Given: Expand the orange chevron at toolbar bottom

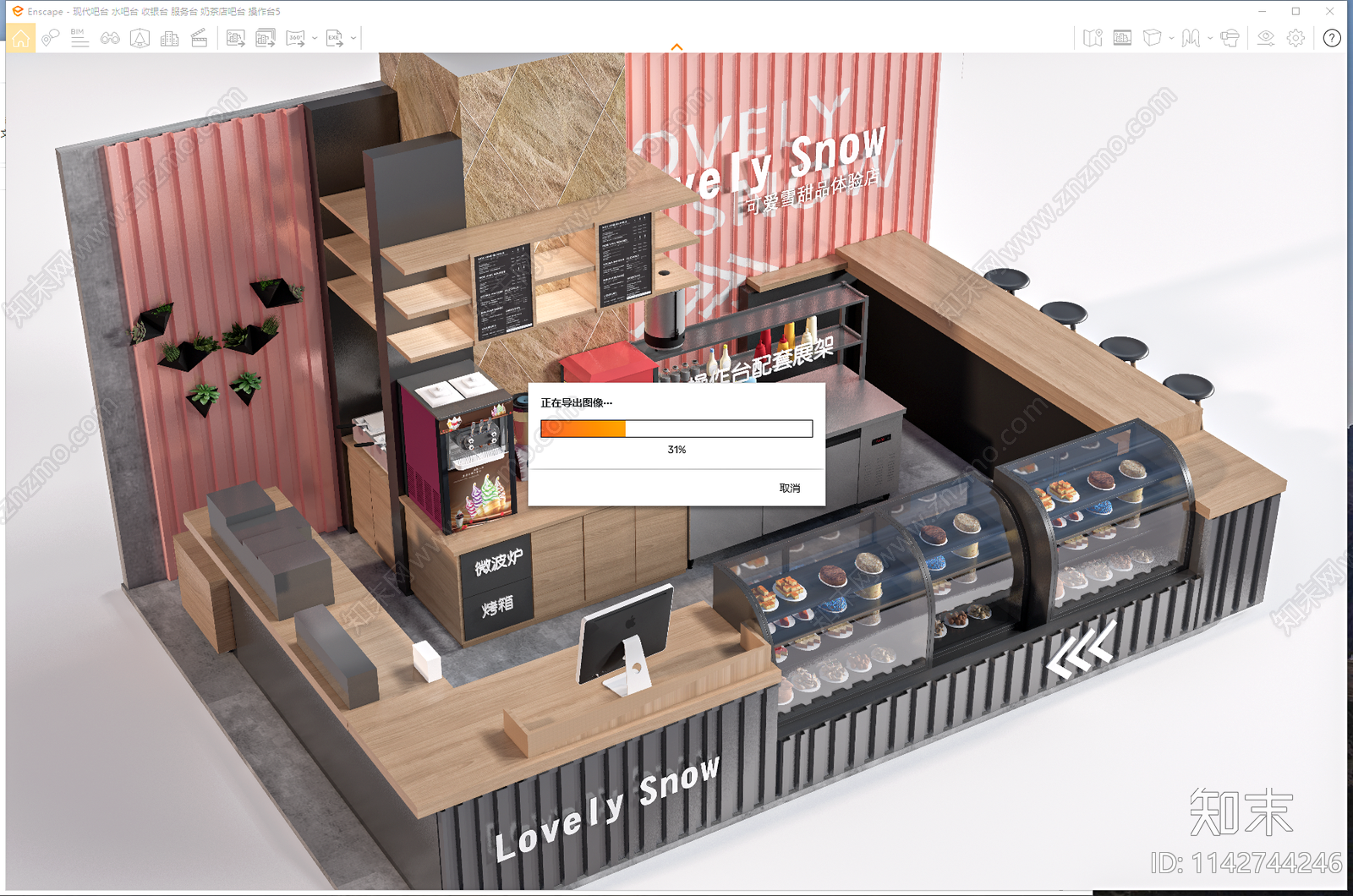Looking at the screenshot, I should (676, 47).
